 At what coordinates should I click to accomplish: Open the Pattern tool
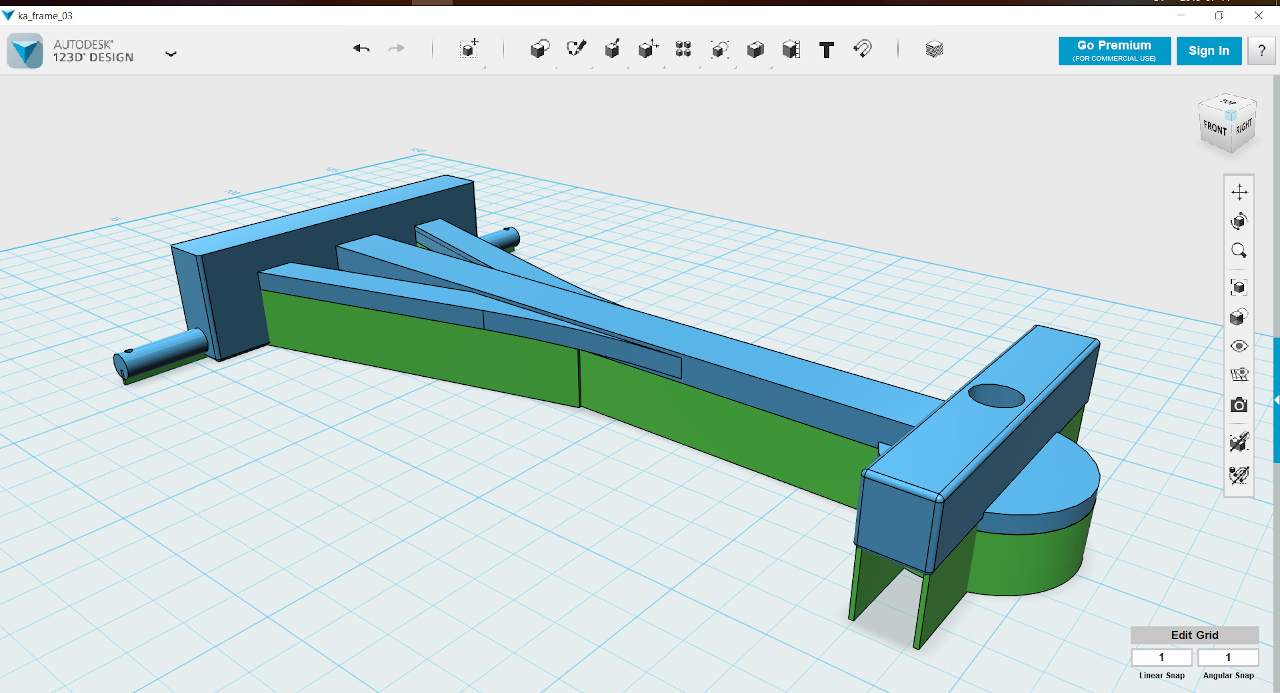[x=683, y=49]
